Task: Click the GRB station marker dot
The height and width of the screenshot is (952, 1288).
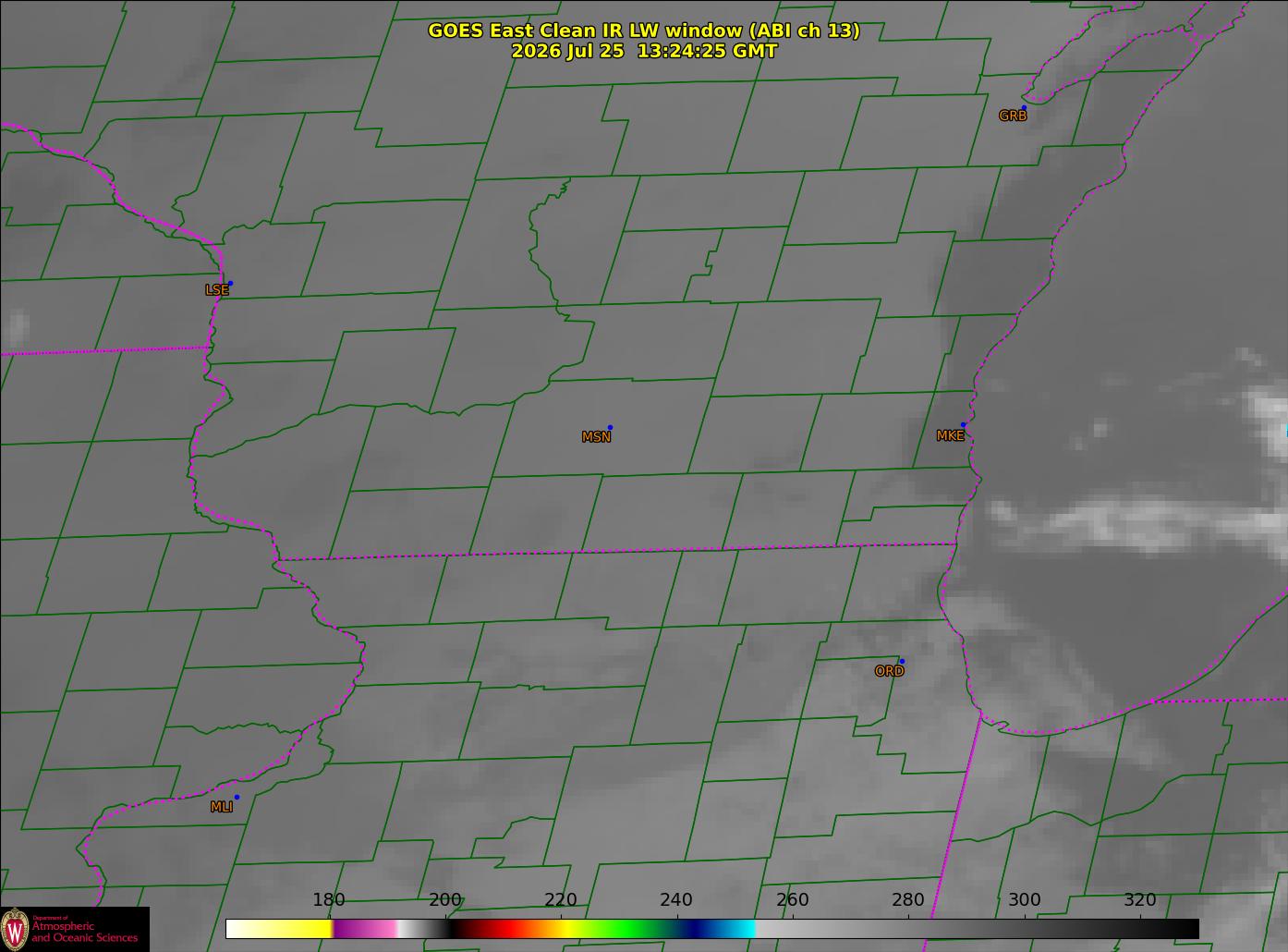Action: (x=1024, y=108)
